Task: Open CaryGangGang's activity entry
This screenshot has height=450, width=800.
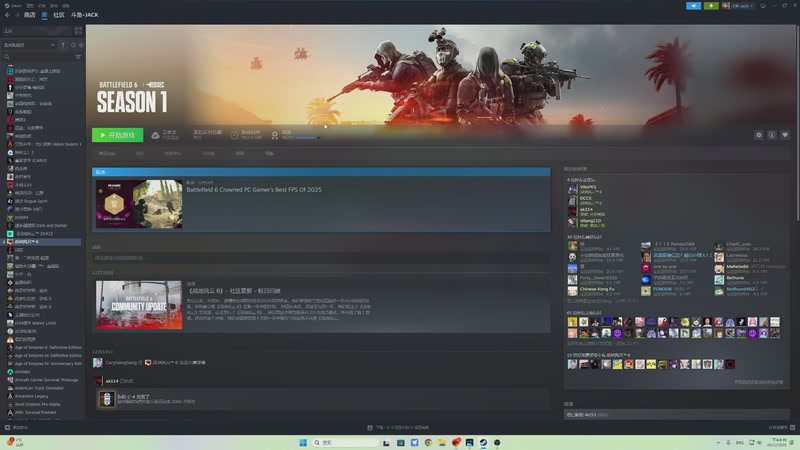Action: [x=149, y=363]
